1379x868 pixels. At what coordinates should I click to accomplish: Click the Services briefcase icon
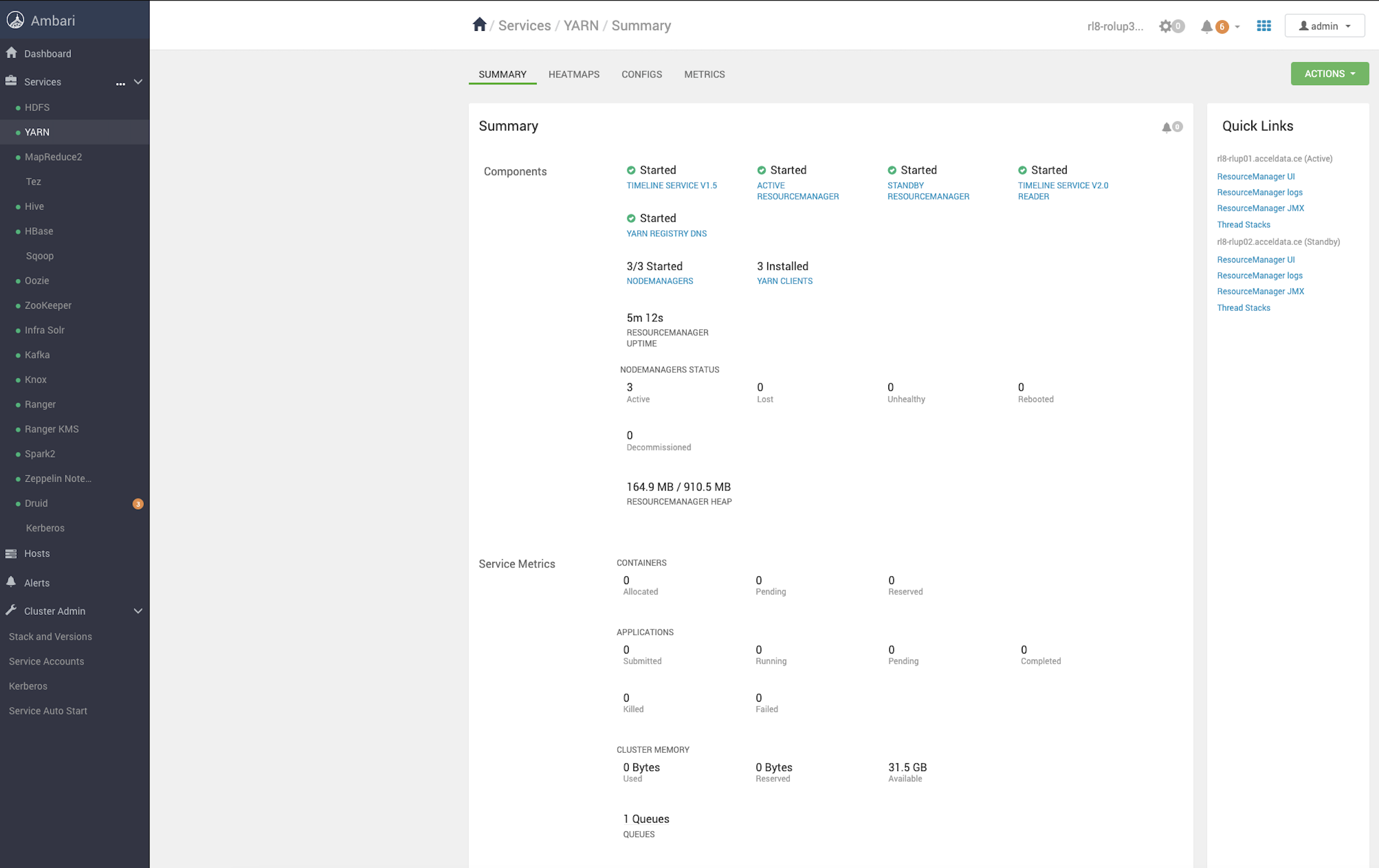(x=11, y=81)
